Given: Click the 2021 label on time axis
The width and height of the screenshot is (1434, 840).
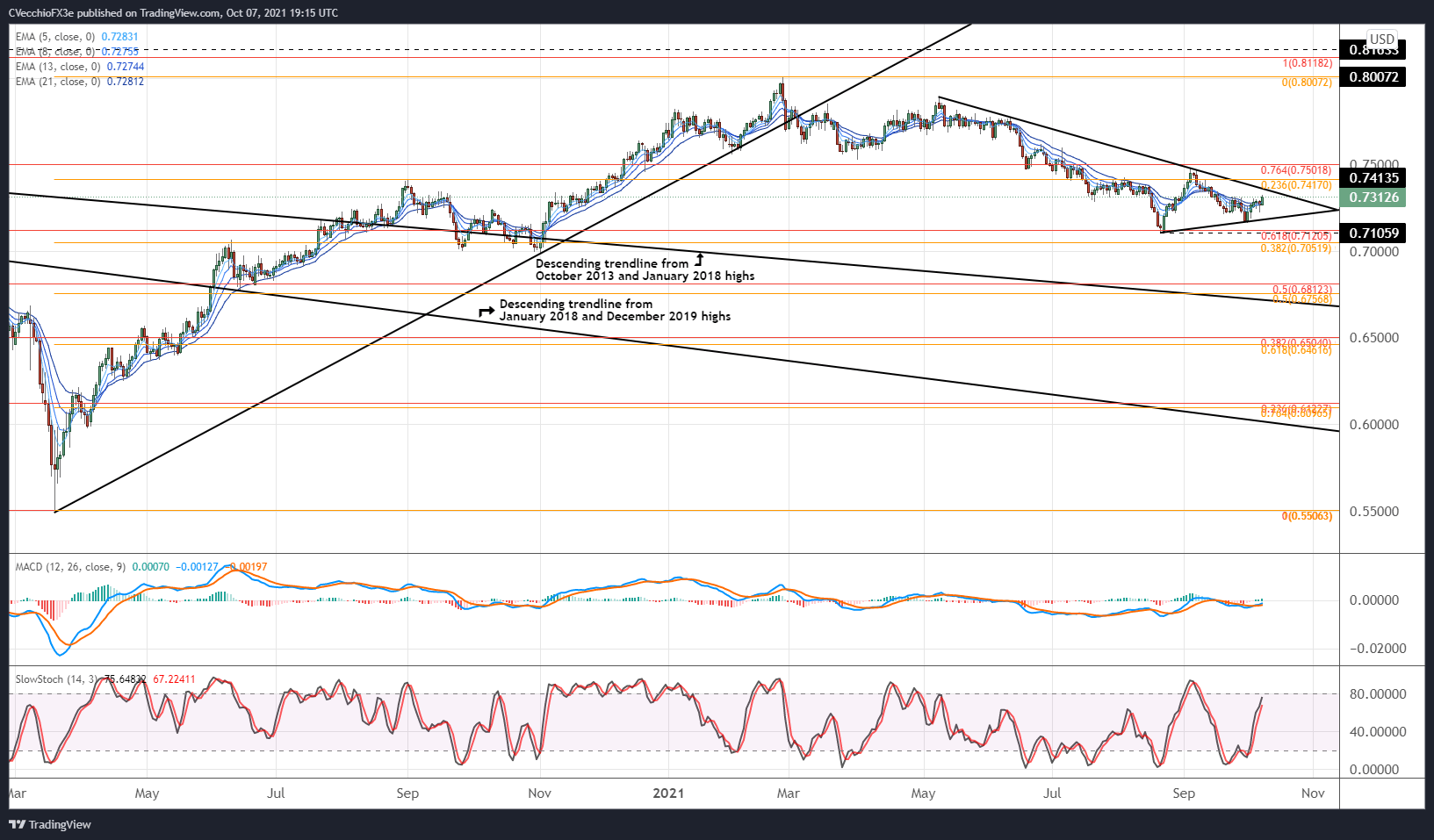Looking at the screenshot, I should point(668,793).
